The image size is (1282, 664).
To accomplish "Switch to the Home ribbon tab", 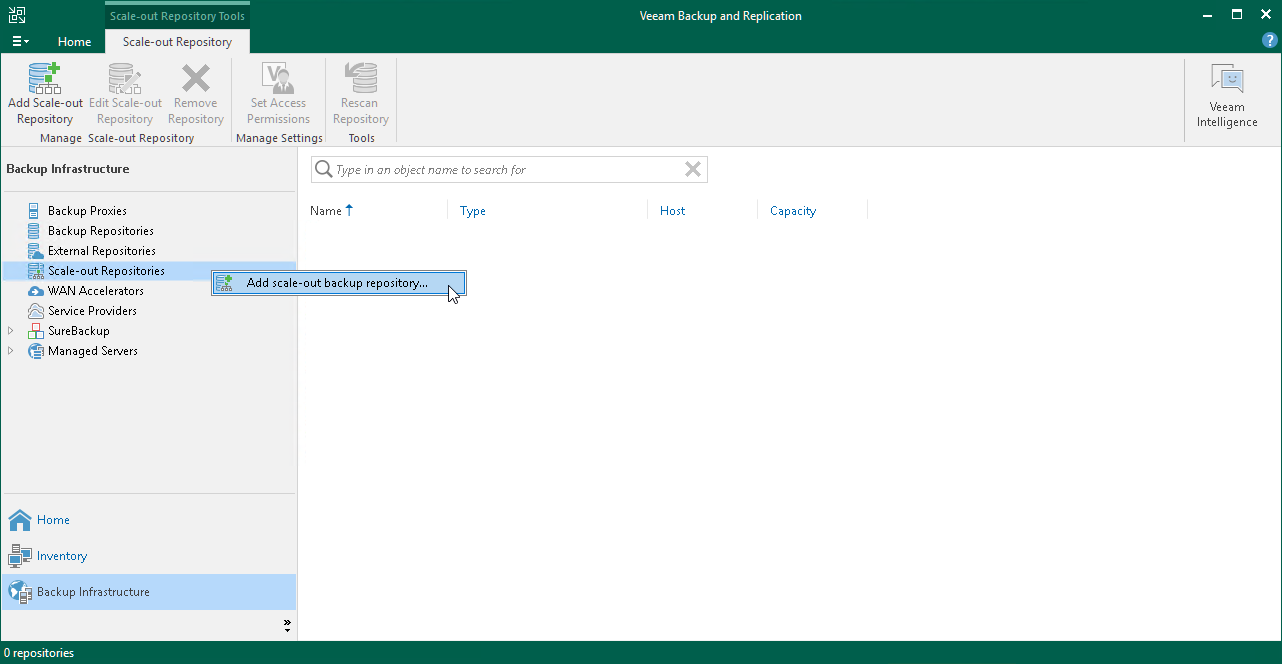I will (x=74, y=42).
